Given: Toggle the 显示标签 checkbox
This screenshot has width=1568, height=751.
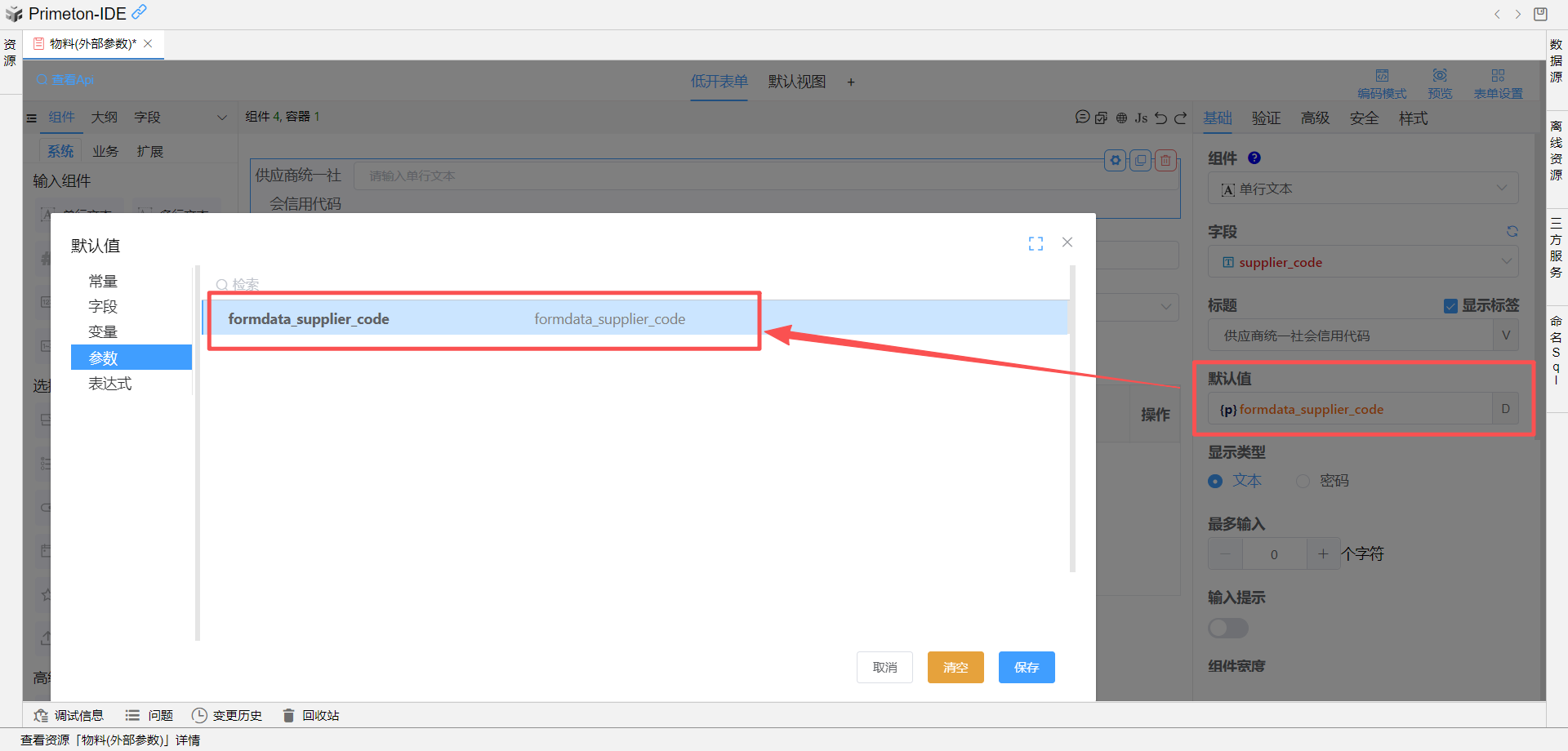Looking at the screenshot, I should (x=1450, y=306).
